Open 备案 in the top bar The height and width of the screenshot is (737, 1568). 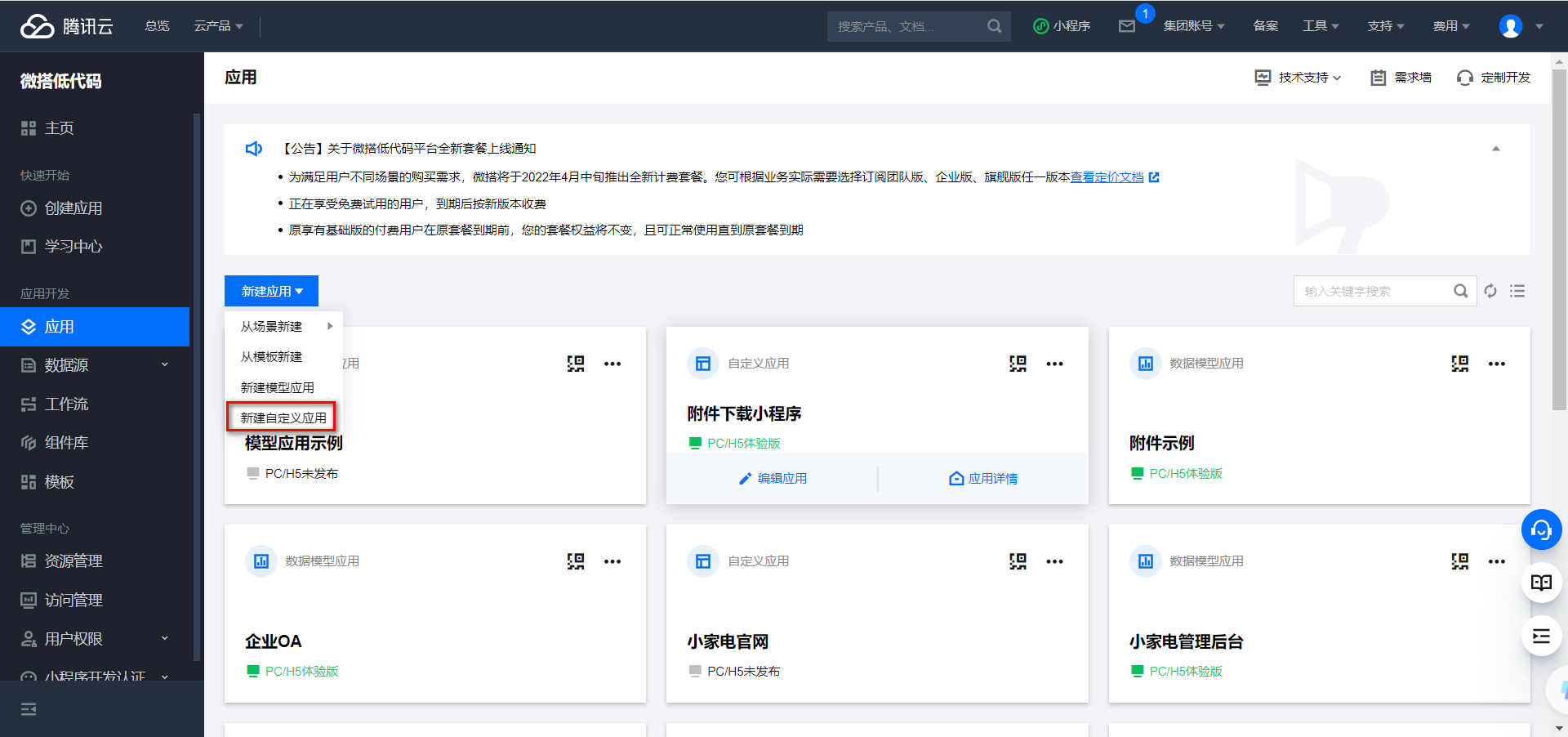pyautogui.click(x=1265, y=26)
